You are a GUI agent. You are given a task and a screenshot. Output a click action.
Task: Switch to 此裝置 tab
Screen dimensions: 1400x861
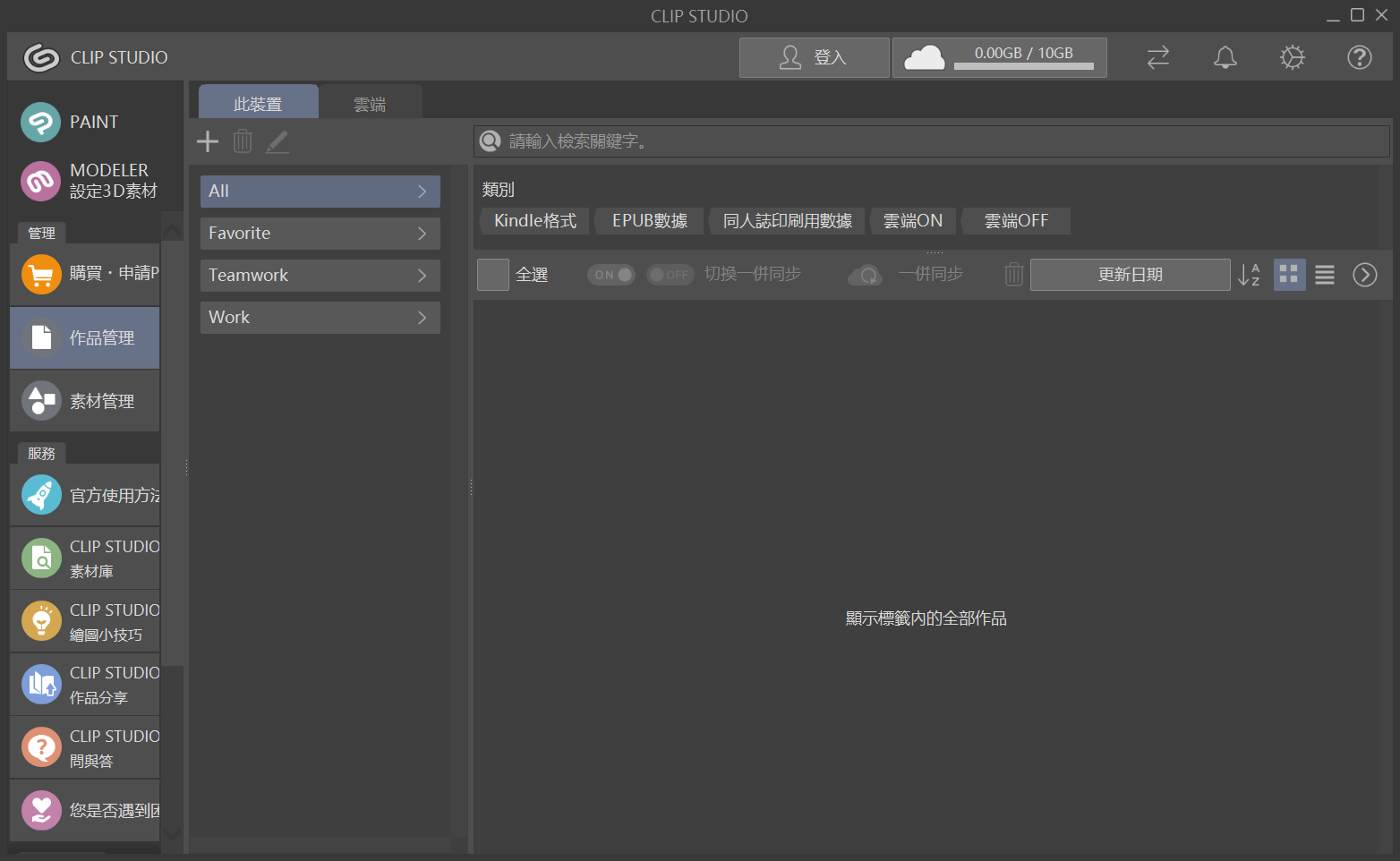[258, 103]
